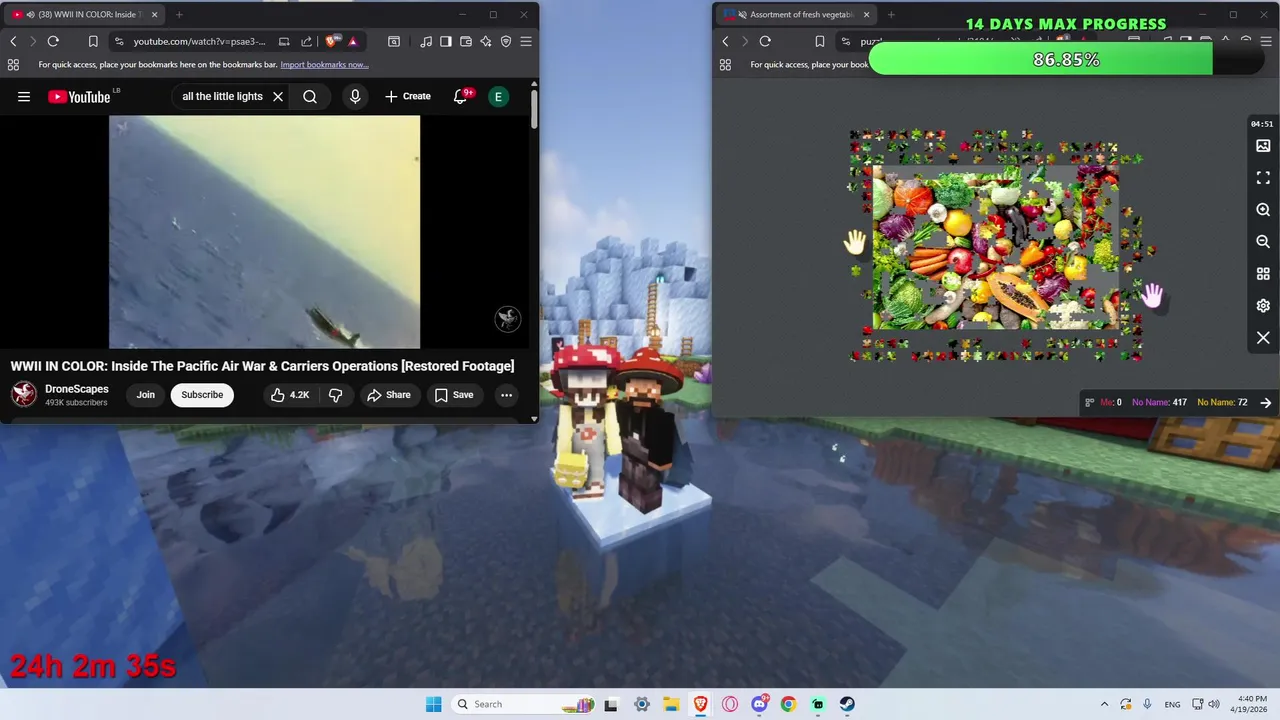Screen dimensions: 1280x720
Task: Open Brave Rewards triangle icon
Action: pos(353,41)
